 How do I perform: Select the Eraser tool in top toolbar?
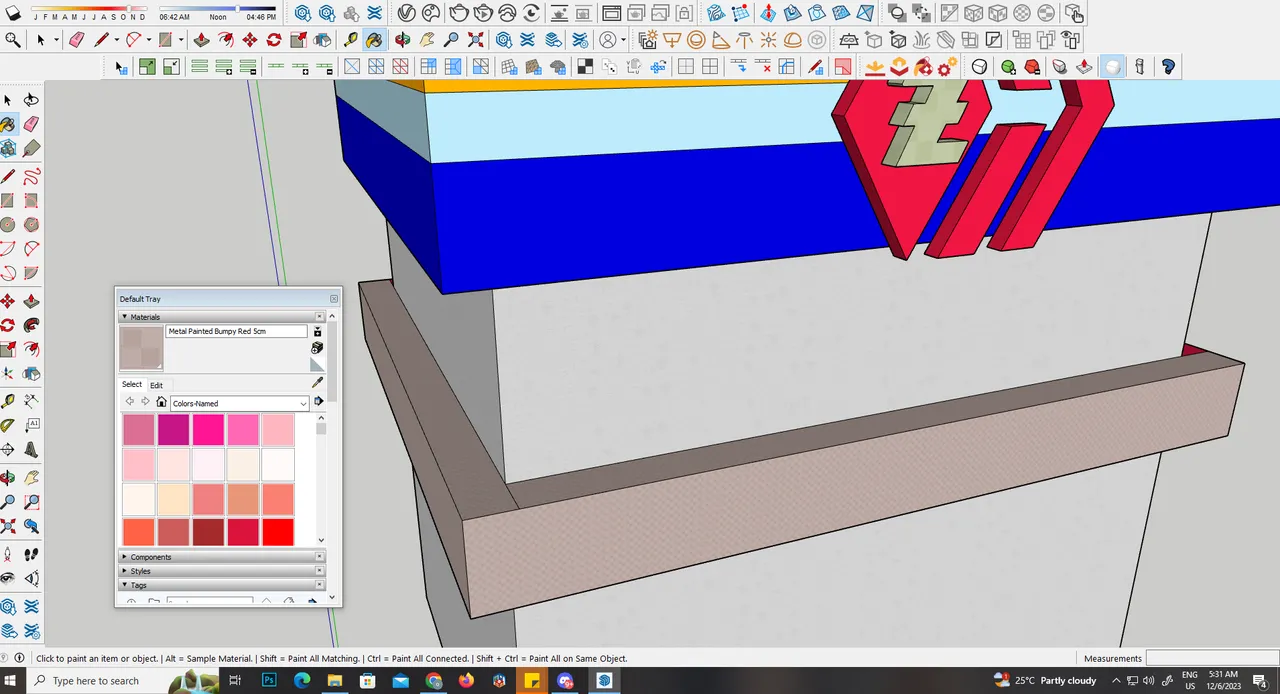tap(77, 40)
